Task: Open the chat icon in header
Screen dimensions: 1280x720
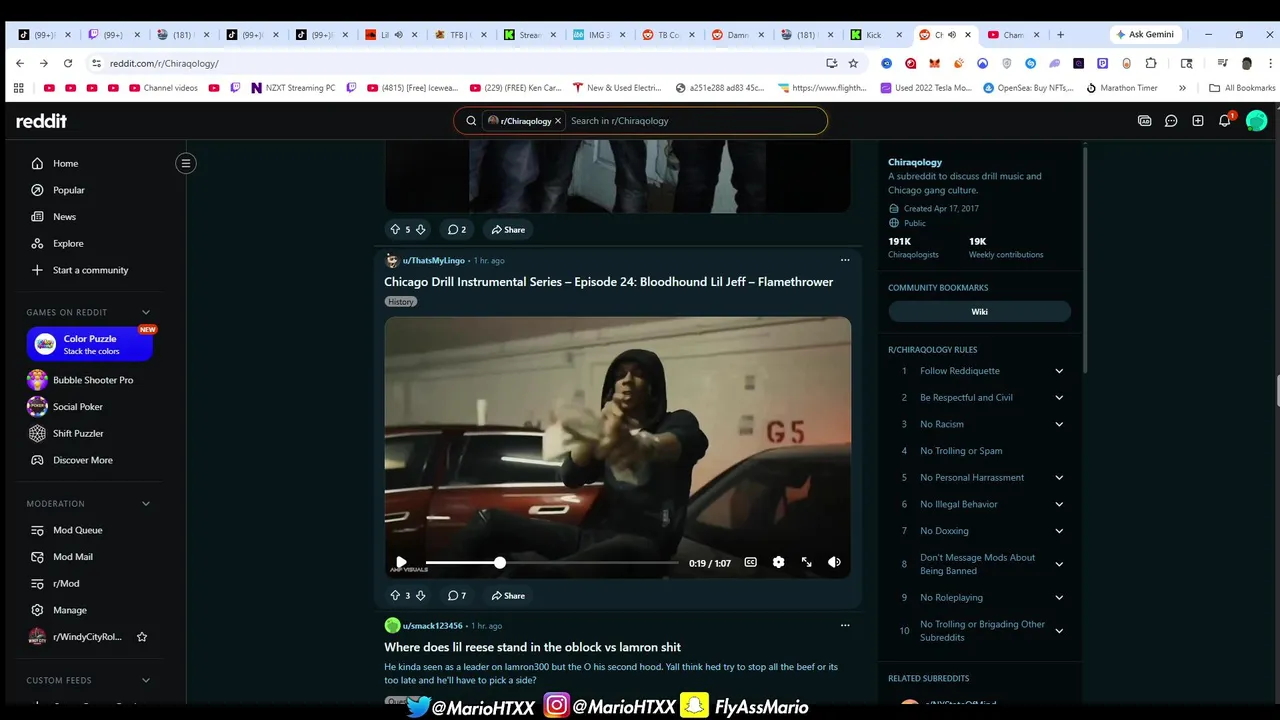Action: (x=1171, y=121)
